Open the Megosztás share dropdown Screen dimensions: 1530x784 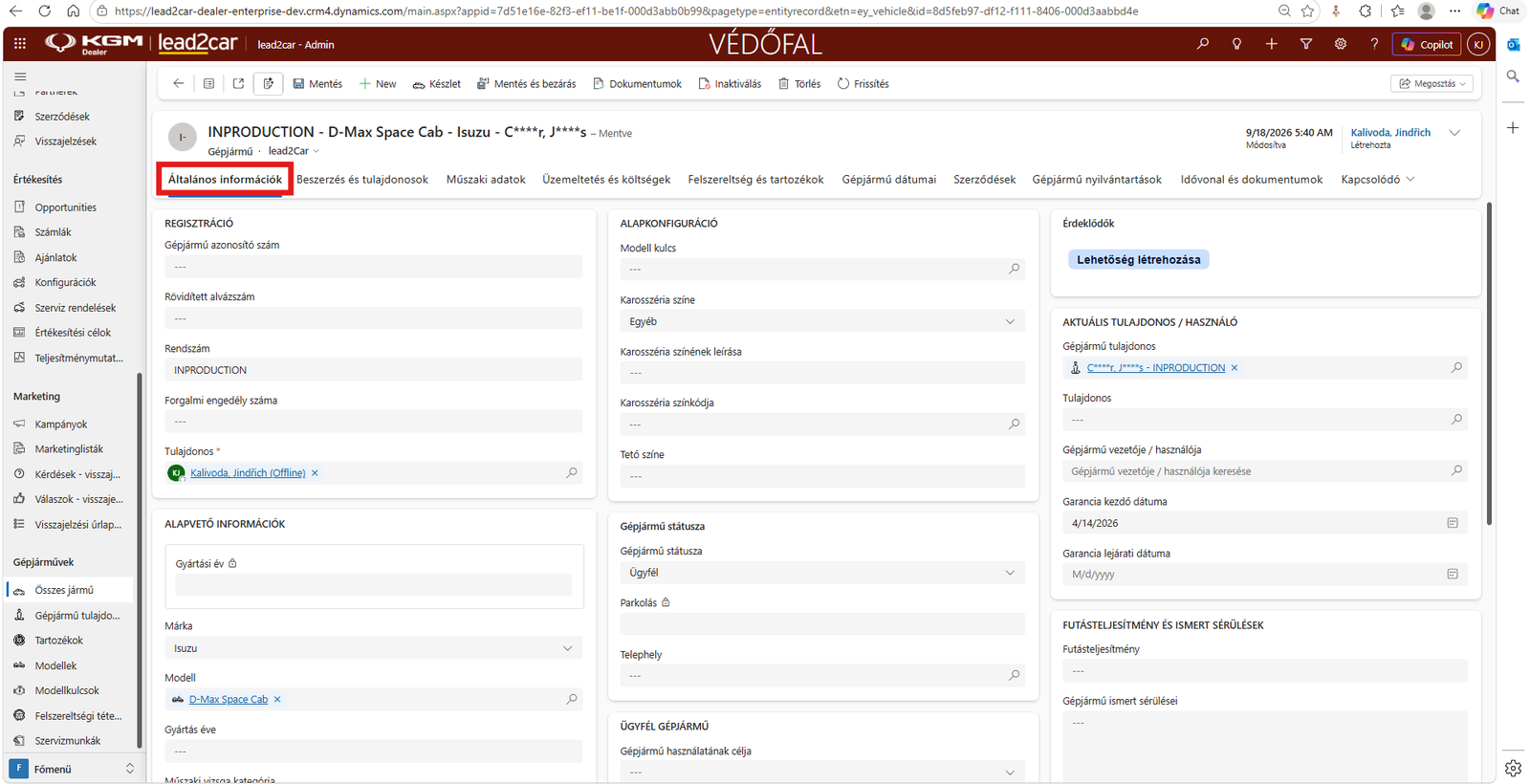pyautogui.click(x=1432, y=84)
